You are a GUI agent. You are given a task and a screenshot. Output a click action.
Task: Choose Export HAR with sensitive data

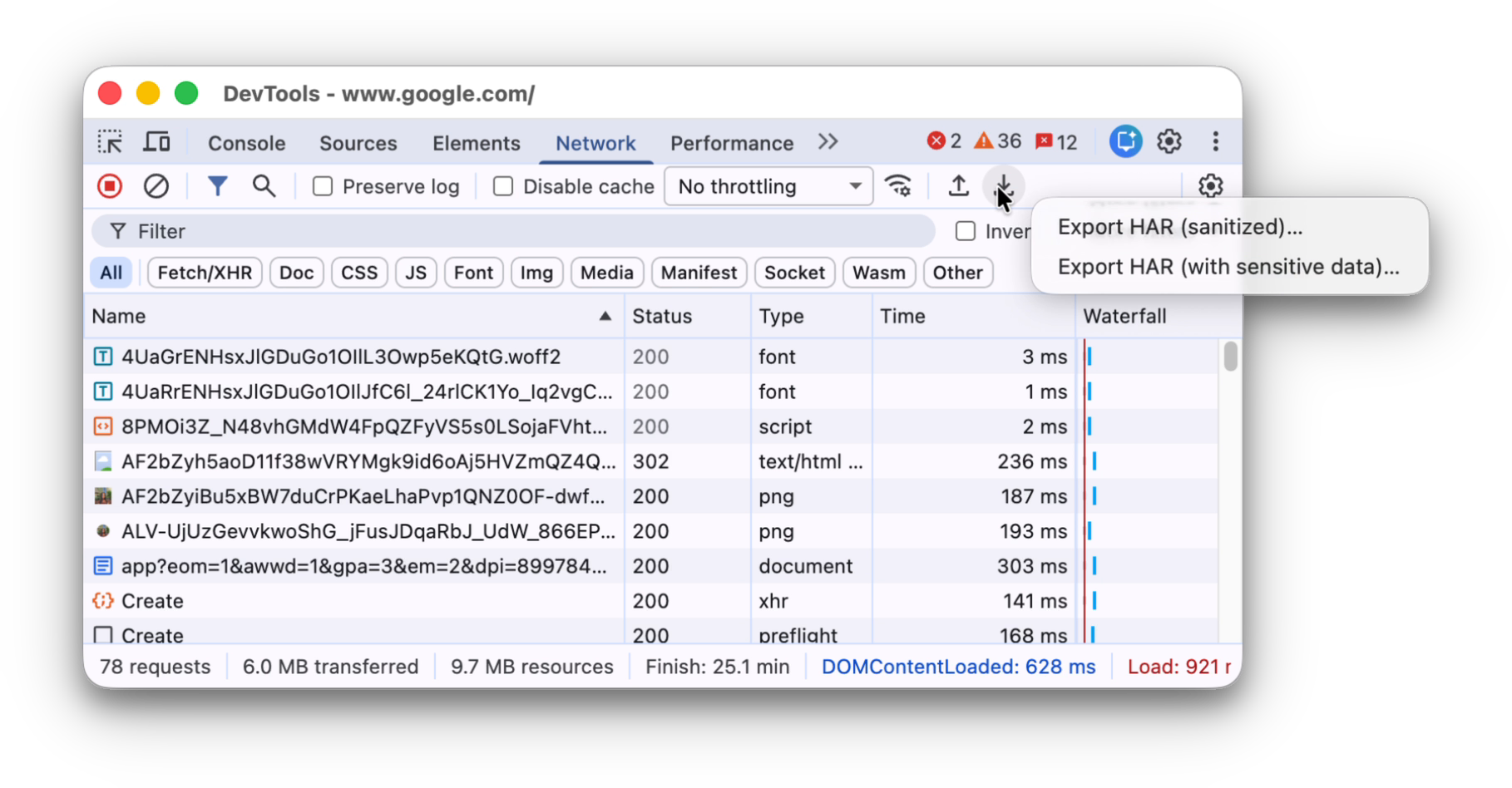[x=1228, y=267]
